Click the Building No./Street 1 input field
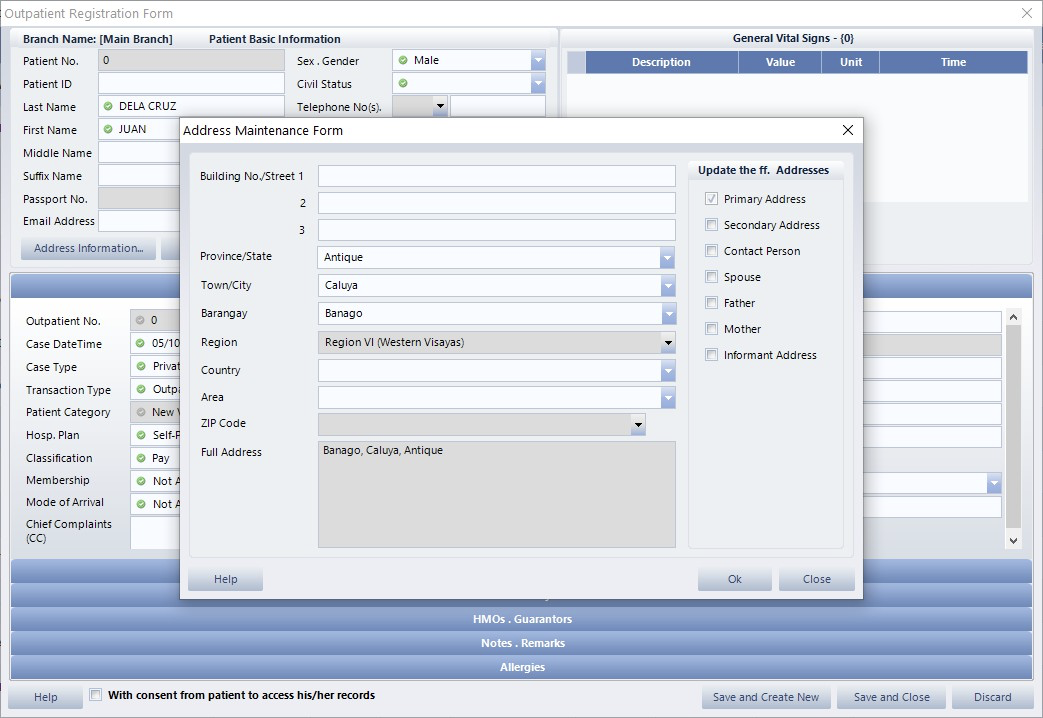The width and height of the screenshot is (1043, 718). coord(496,176)
